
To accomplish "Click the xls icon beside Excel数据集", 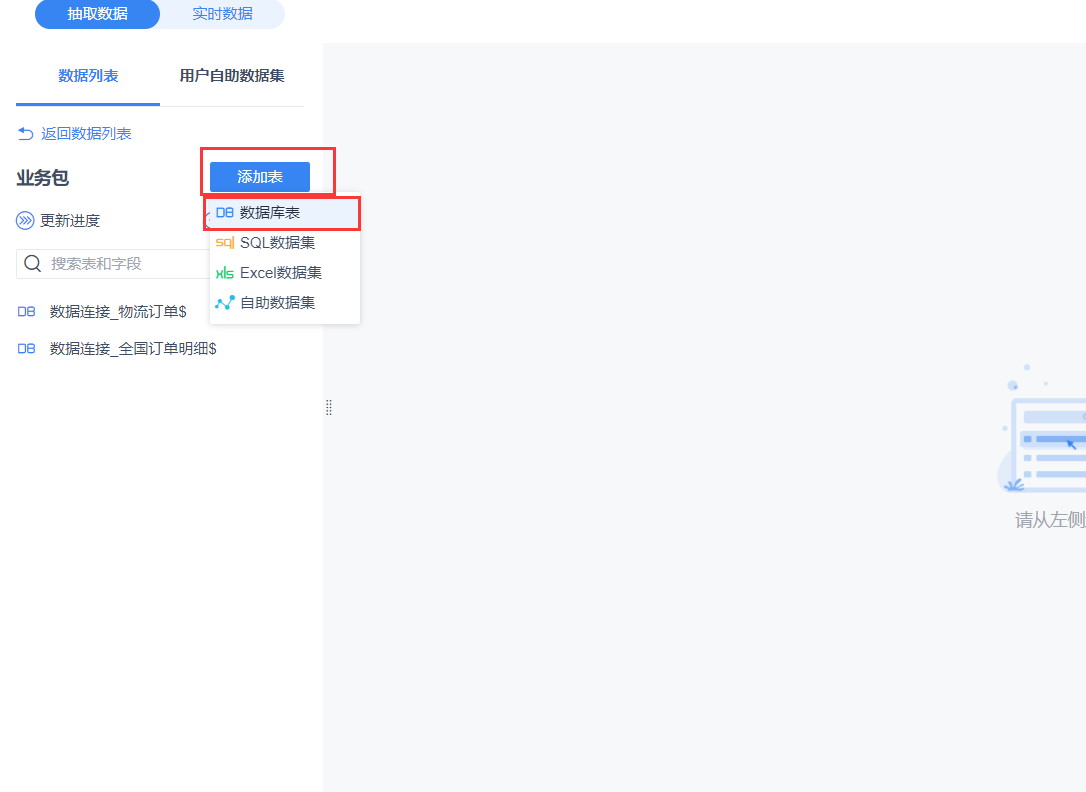I will (224, 272).
